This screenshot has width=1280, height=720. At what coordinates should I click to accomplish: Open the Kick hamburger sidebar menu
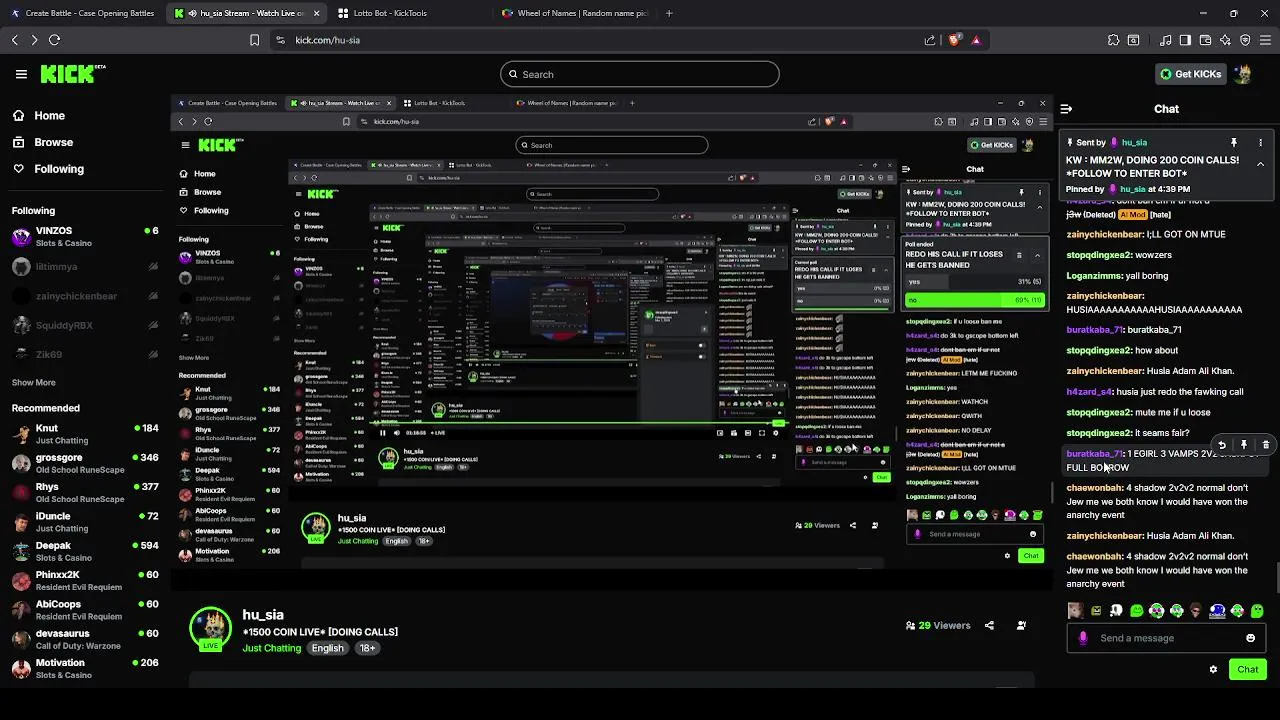click(21, 74)
